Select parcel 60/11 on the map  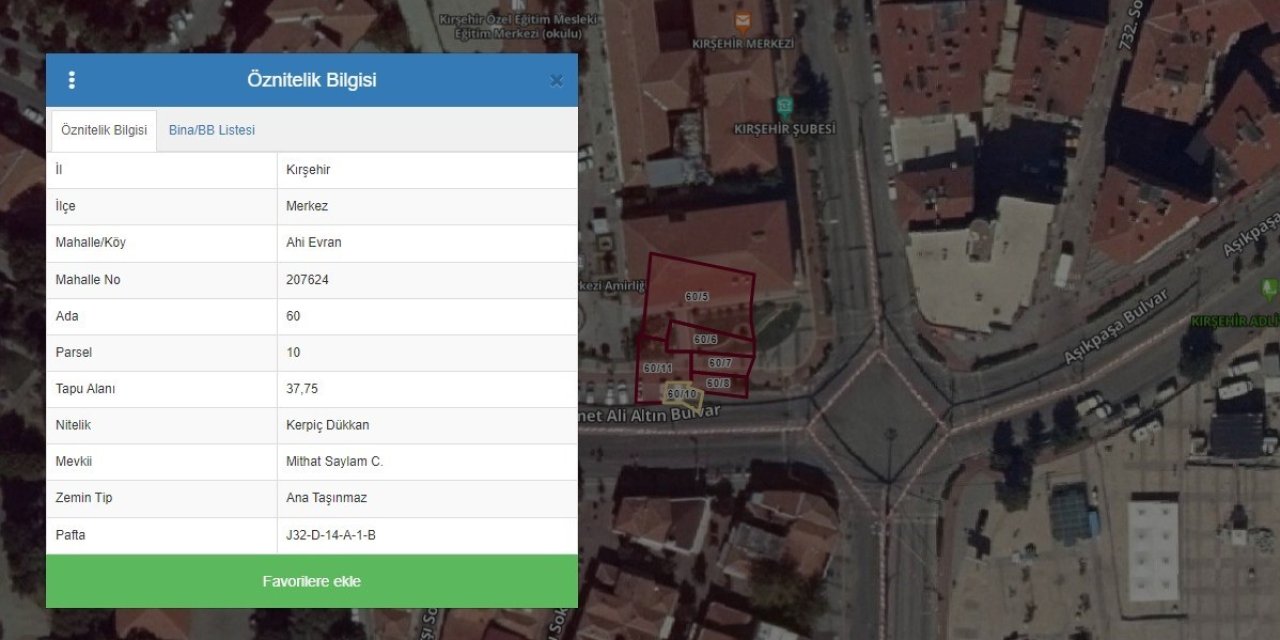click(x=657, y=369)
